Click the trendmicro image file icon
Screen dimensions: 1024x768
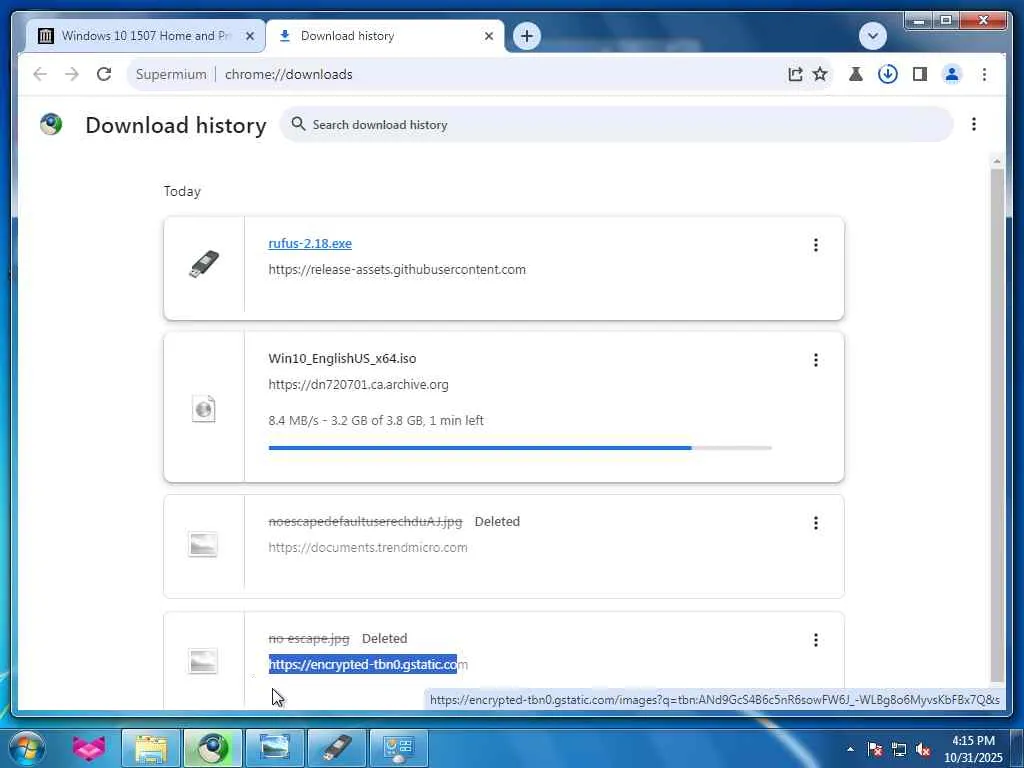click(203, 545)
